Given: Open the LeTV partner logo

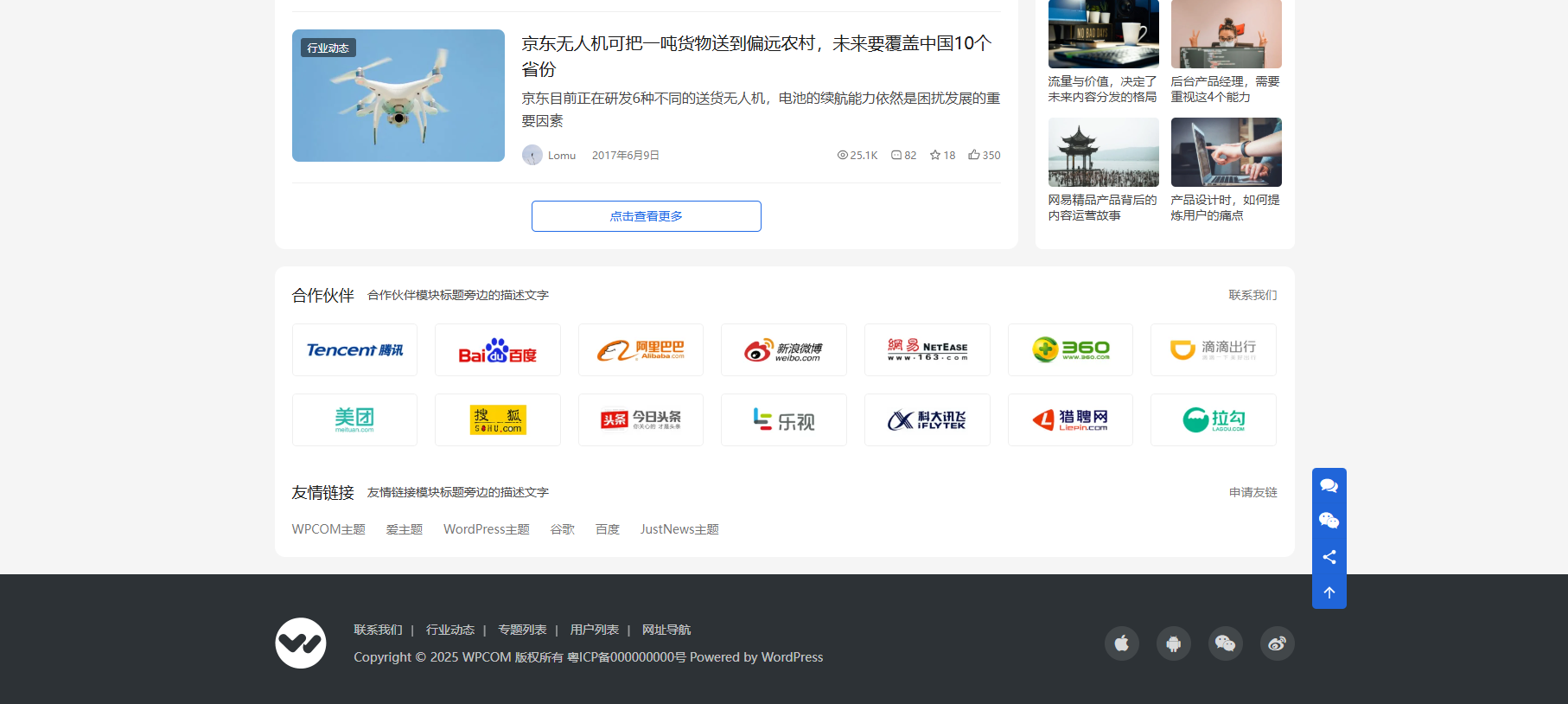Looking at the screenshot, I should pos(784,419).
